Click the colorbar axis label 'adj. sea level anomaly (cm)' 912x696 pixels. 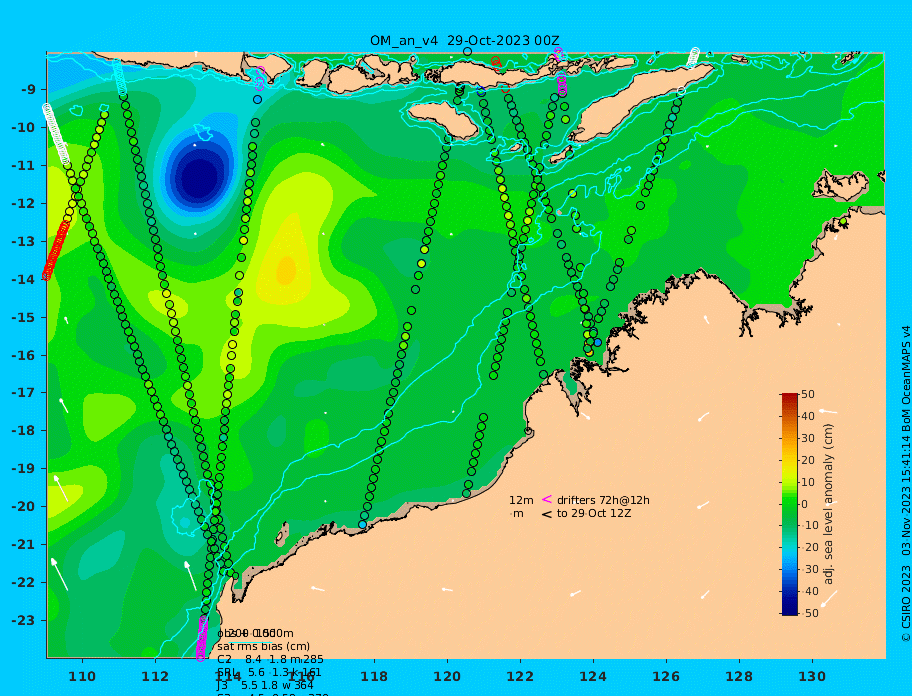point(828,504)
